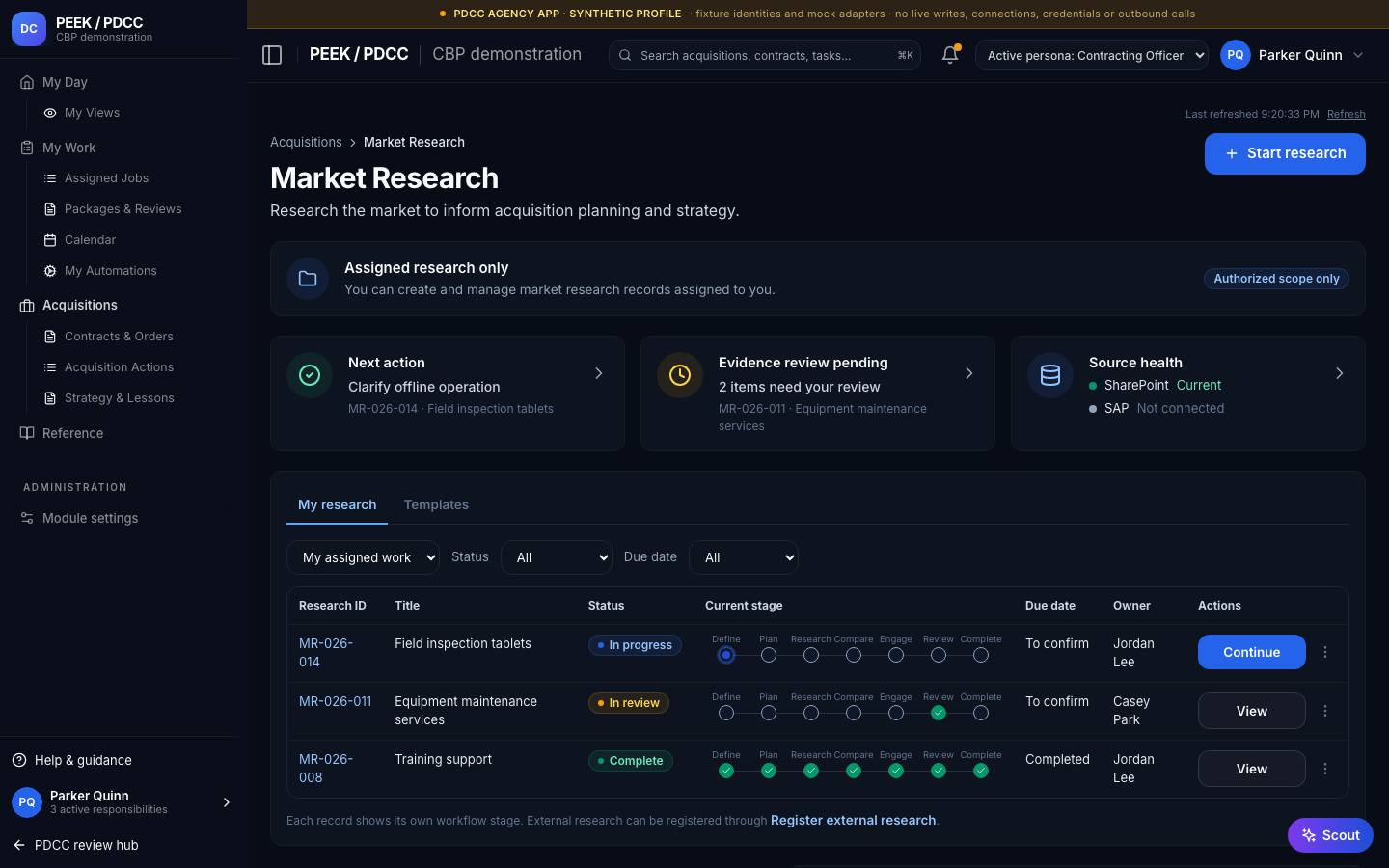Screen dimensions: 1389x868
Task: Select Define stage for Equipment maintenance services
Action: 726,713
